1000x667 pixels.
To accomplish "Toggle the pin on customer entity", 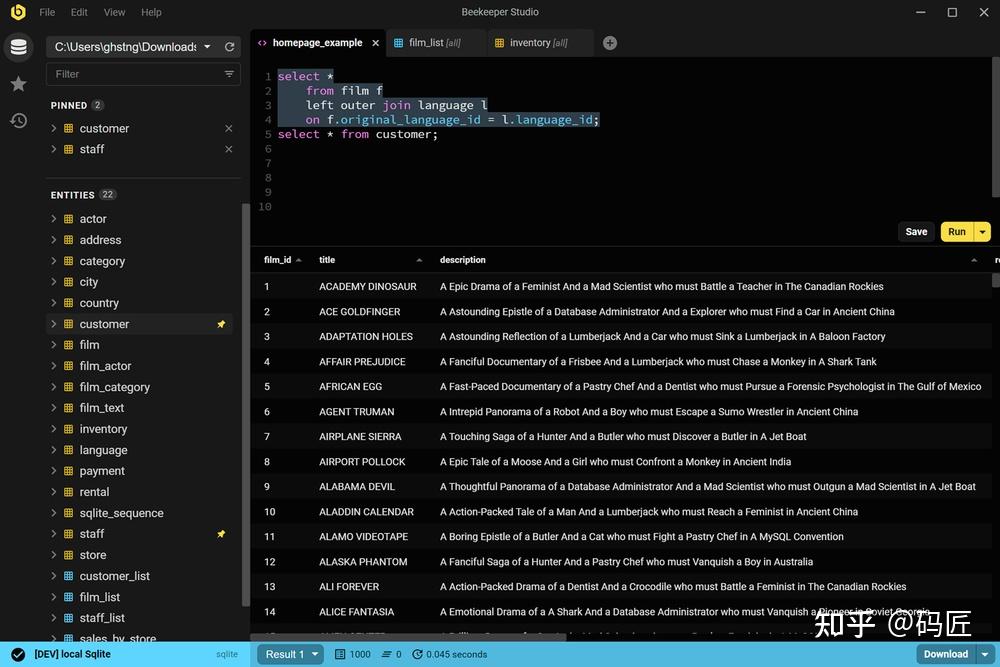I will tap(221, 324).
